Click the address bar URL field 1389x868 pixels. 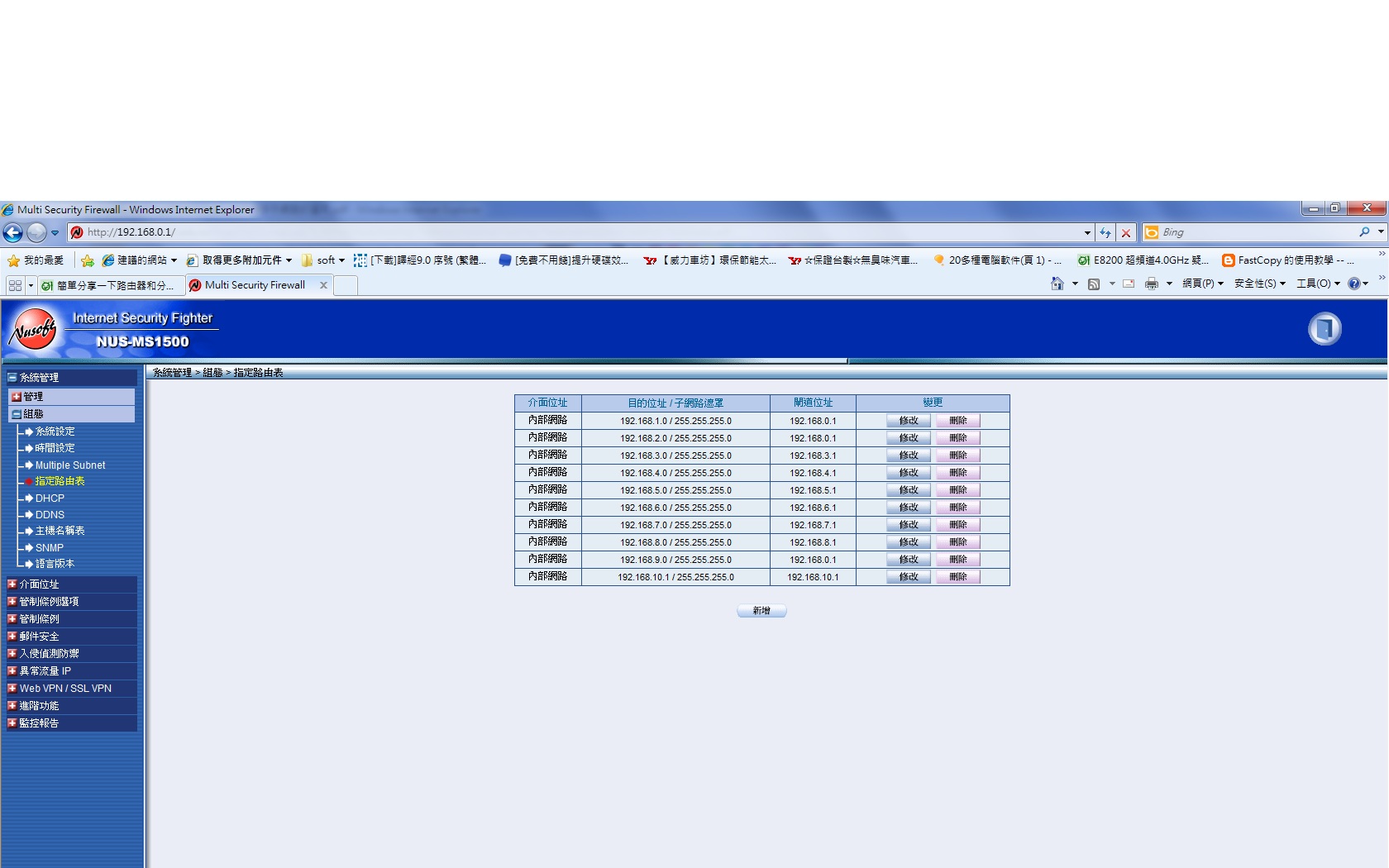(x=579, y=233)
